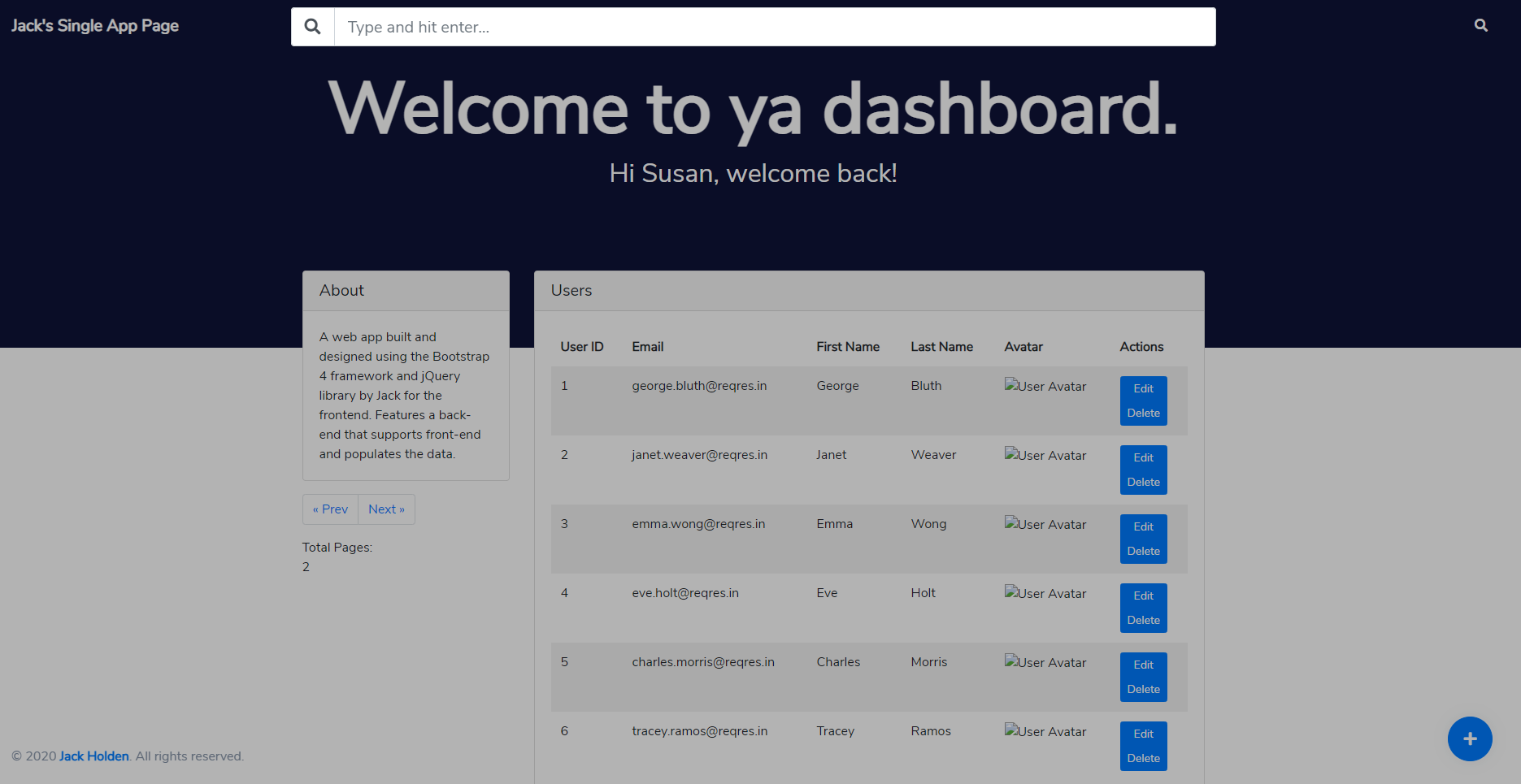Edit user with ID 3, Emma Wong

(x=1143, y=526)
